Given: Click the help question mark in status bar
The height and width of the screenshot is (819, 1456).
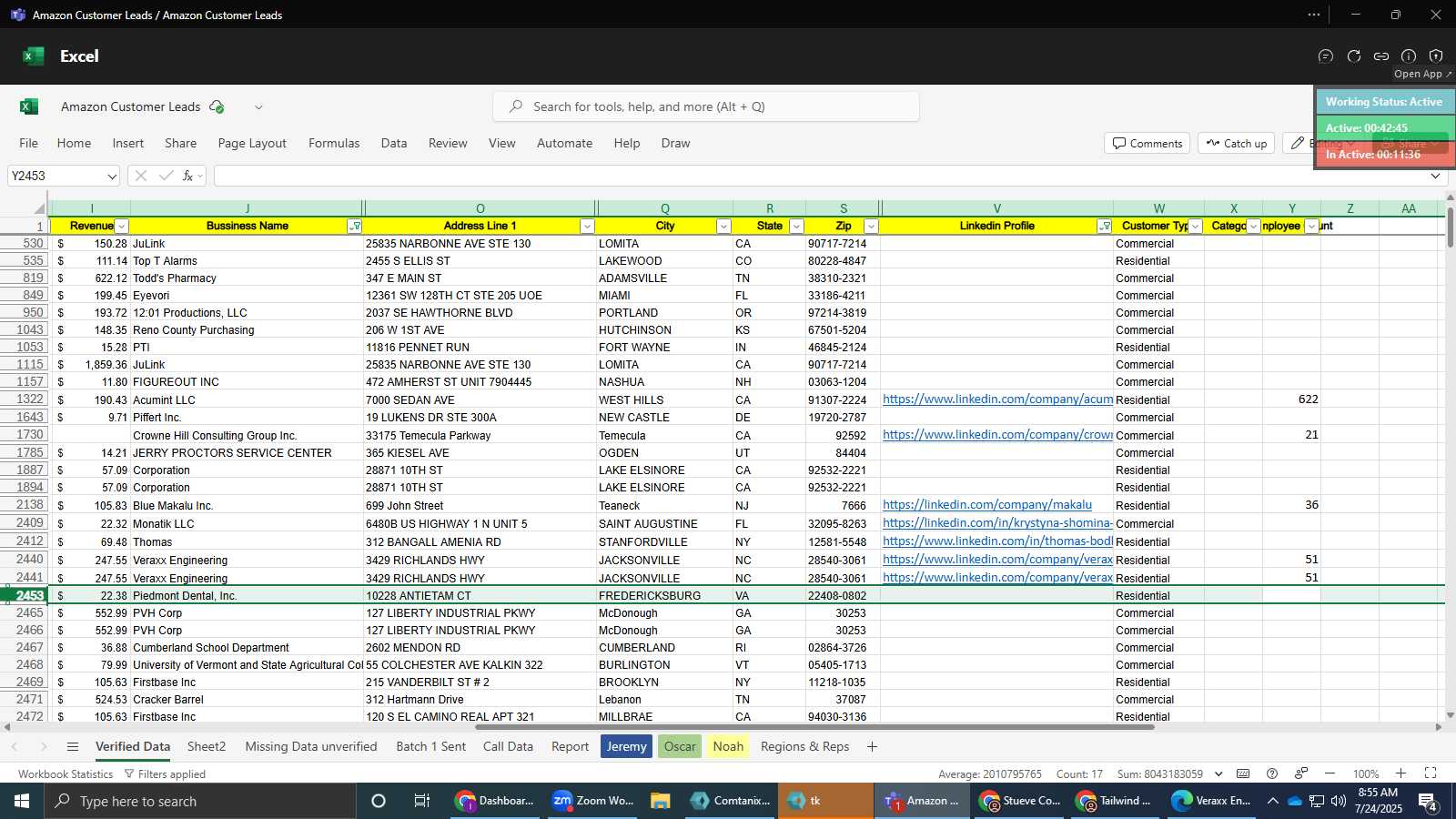Looking at the screenshot, I should 1272,773.
